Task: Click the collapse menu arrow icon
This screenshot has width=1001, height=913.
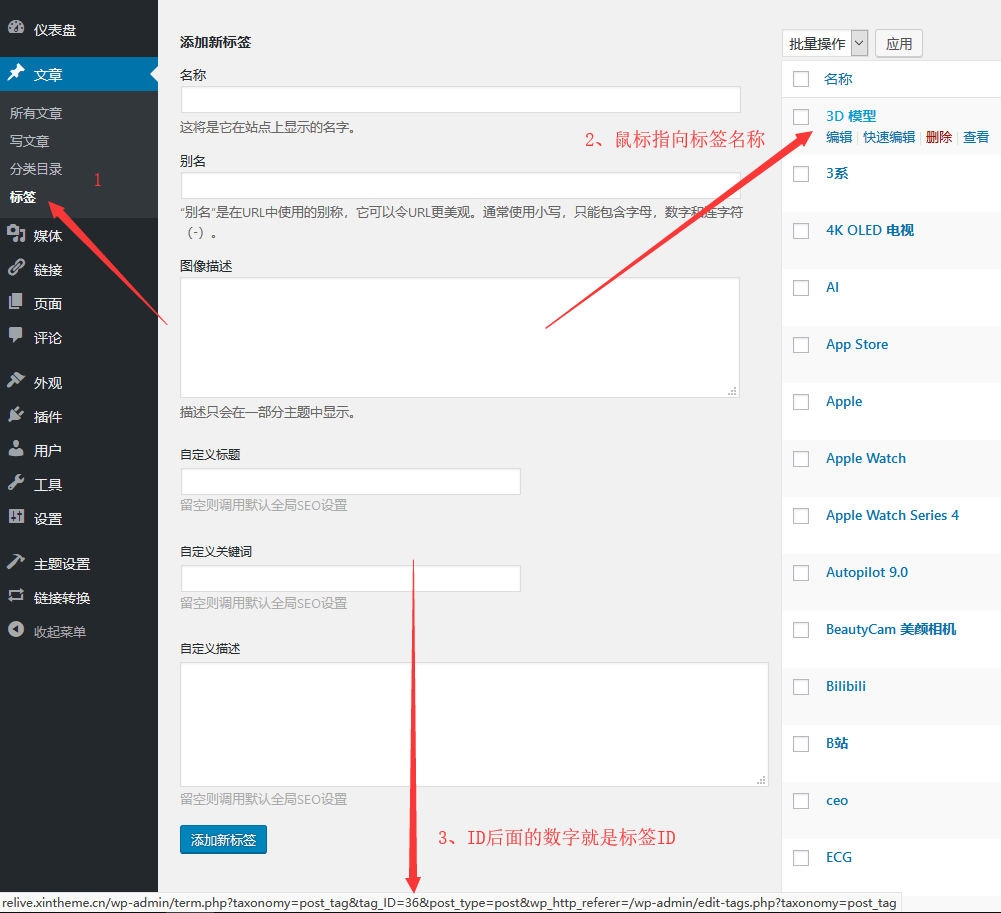Action: click(x=16, y=631)
